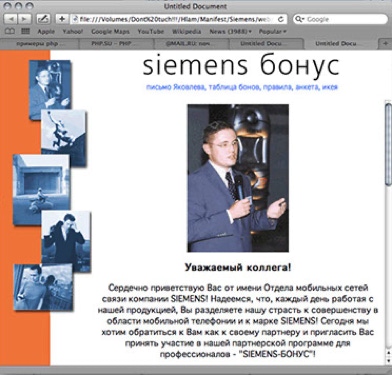392x375 pixels.
Task: Go forward with the right arrow button
Action: tap(24, 19)
